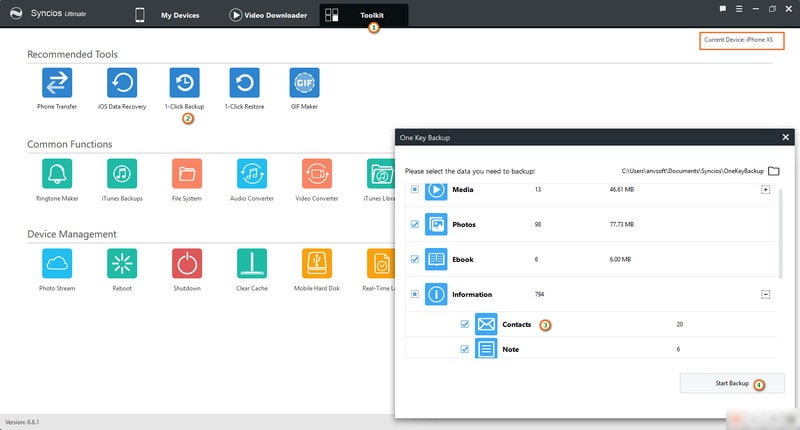Click the OneKeyBackup path text
The image size is (800, 430).
(x=692, y=171)
